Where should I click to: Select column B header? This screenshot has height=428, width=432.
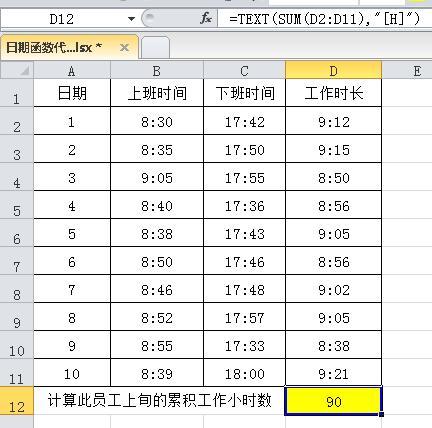pos(157,70)
